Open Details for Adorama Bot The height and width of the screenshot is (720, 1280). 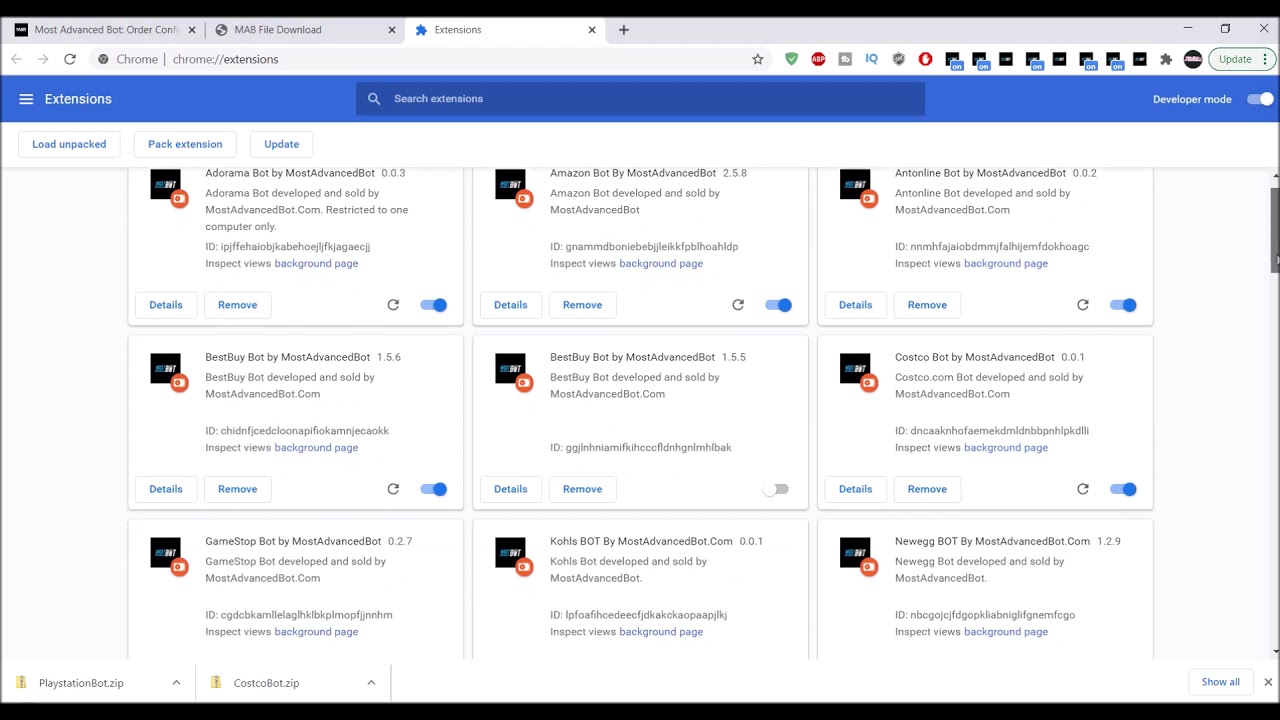click(166, 305)
